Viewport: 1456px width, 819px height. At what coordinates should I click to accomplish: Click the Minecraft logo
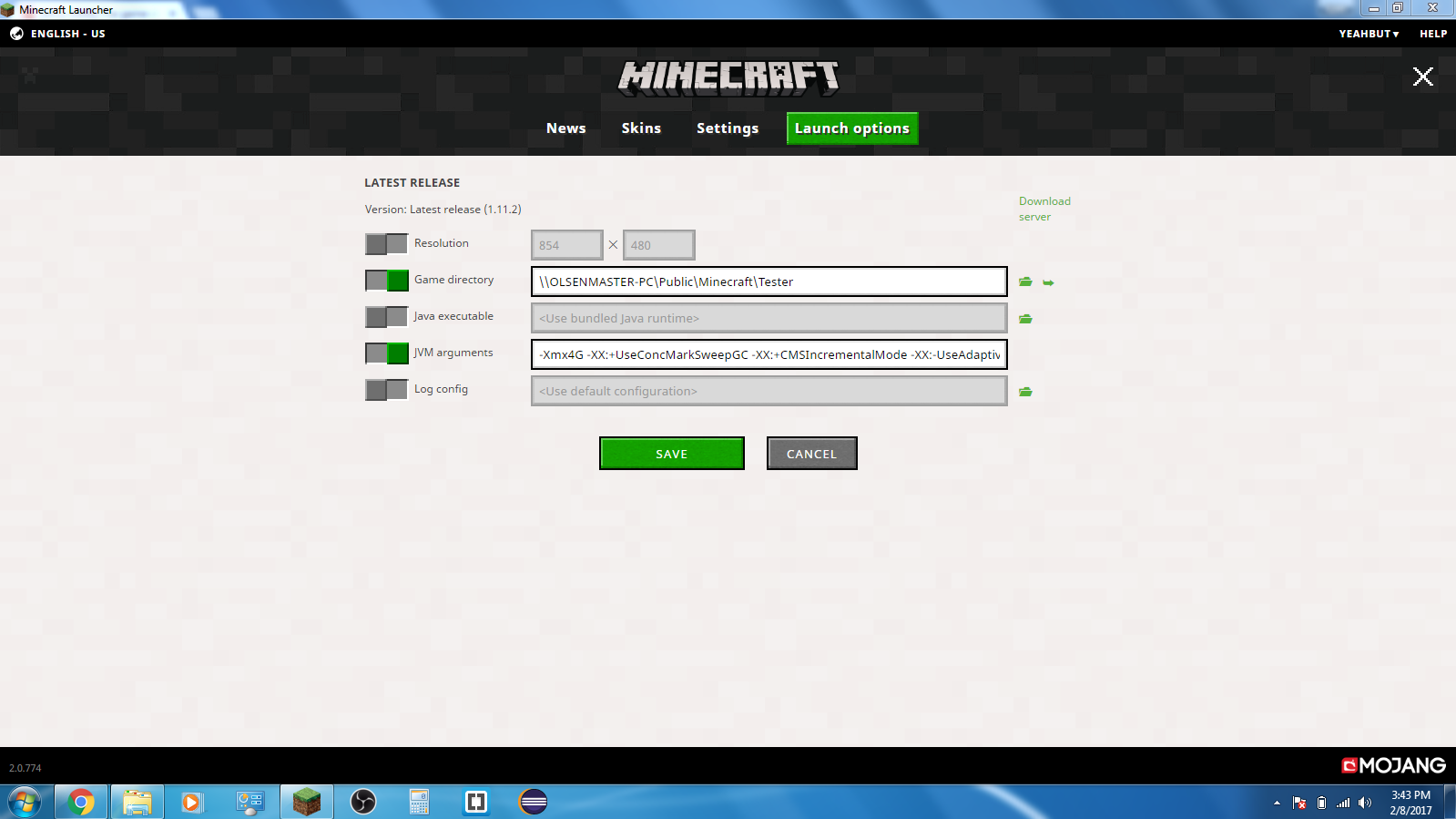click(728, 78)
